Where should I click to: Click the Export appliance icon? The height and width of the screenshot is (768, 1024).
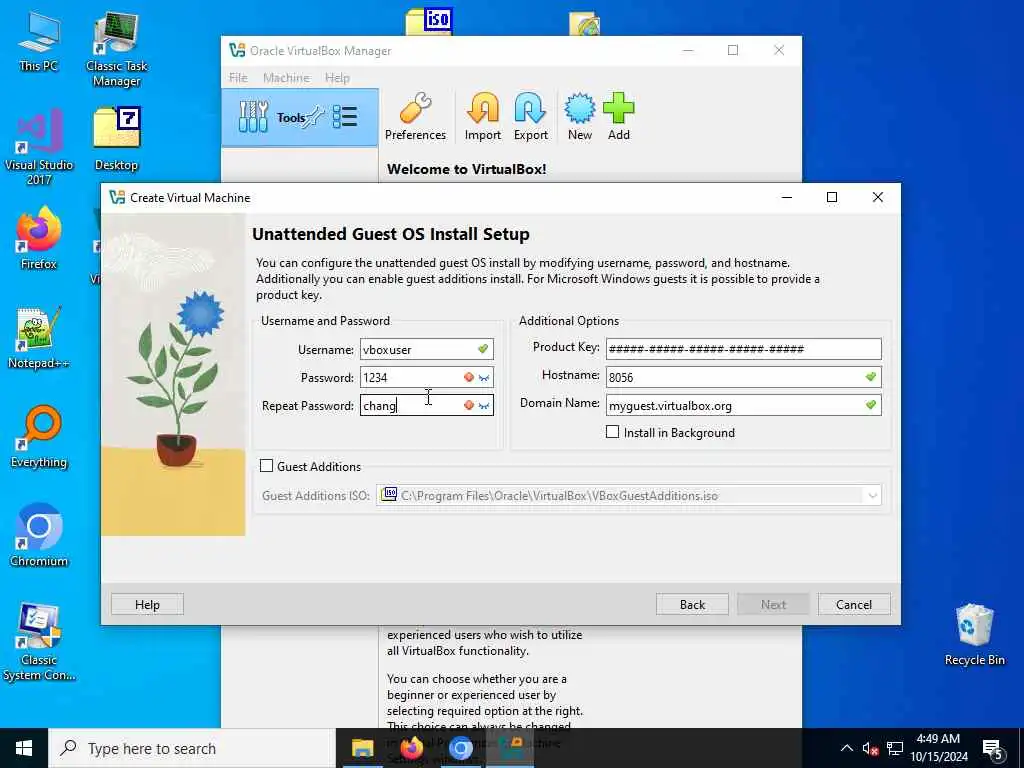tap(530, 117)
